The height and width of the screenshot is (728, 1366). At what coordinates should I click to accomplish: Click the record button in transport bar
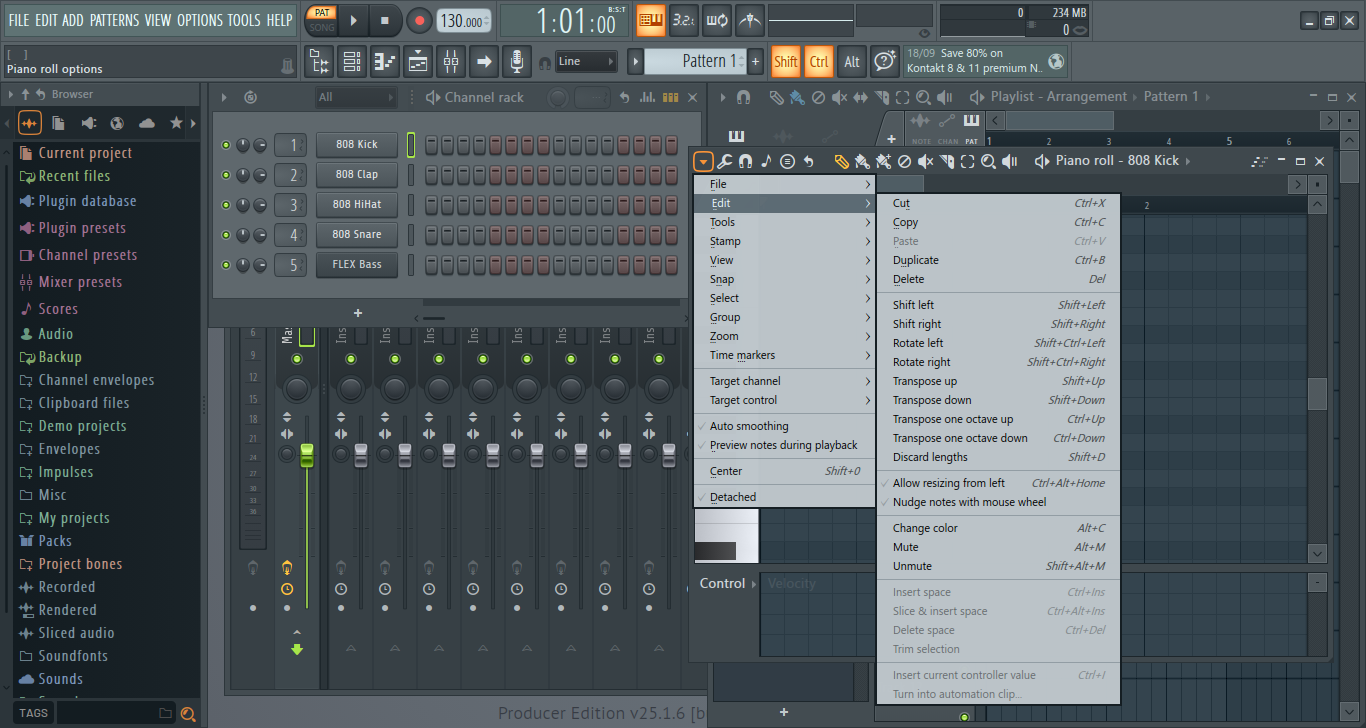[x=419, y=20]
